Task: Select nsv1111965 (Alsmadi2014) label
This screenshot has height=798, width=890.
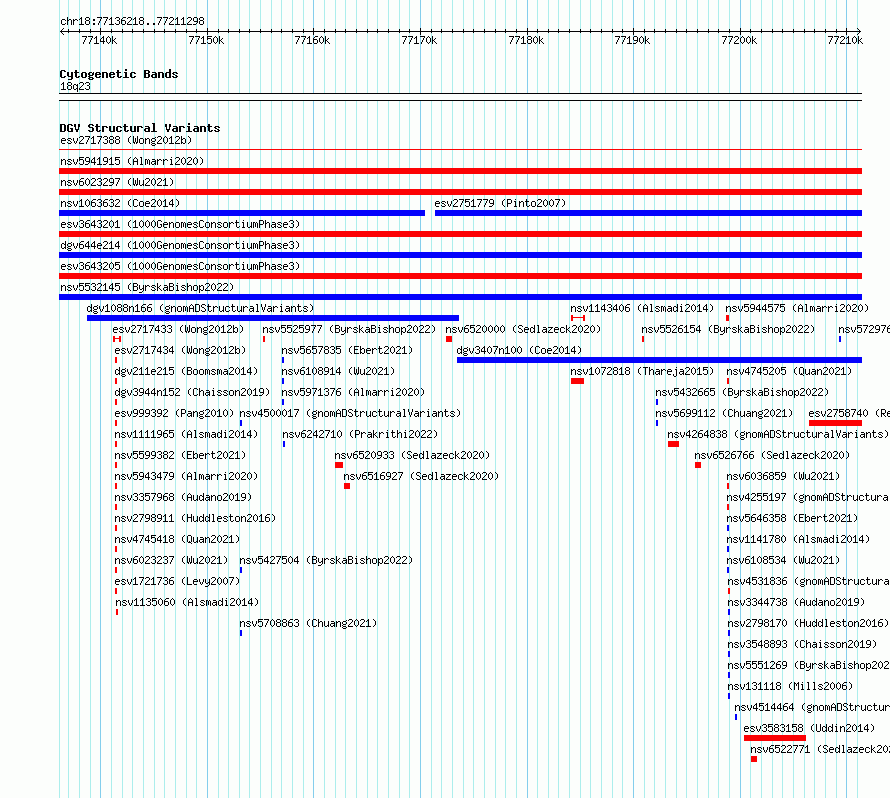Action: pyautogui.click(x=186, y=434)
